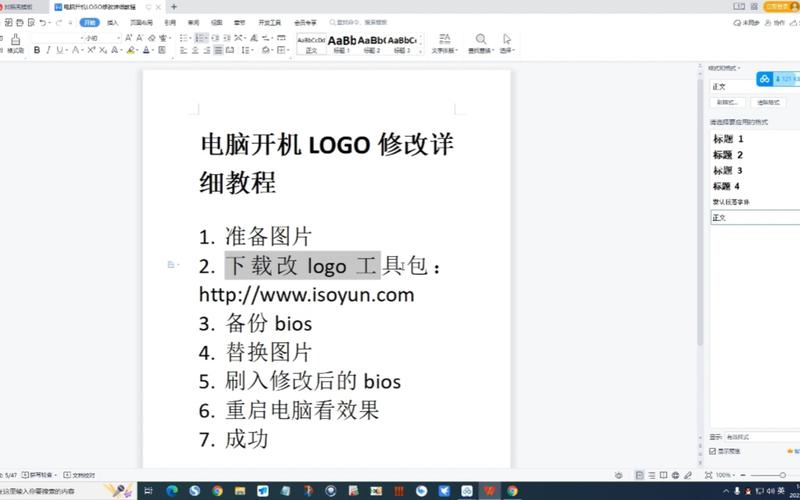
Task: Open the styles panel display filter dropdown
Action: click(762, 437)
